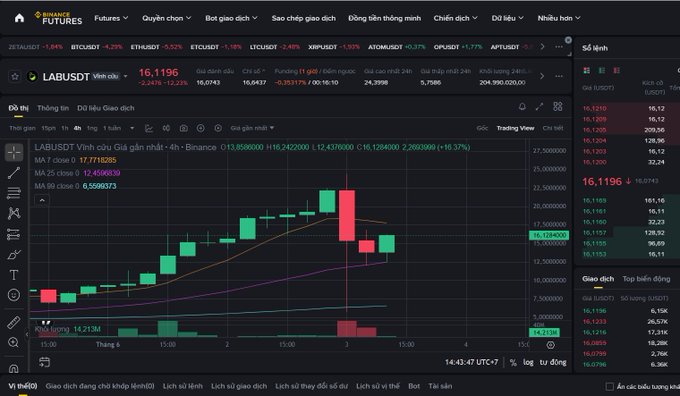
Task: Open the 'Lịch sử giao dịch' tab
Action: tap(239, 386)
